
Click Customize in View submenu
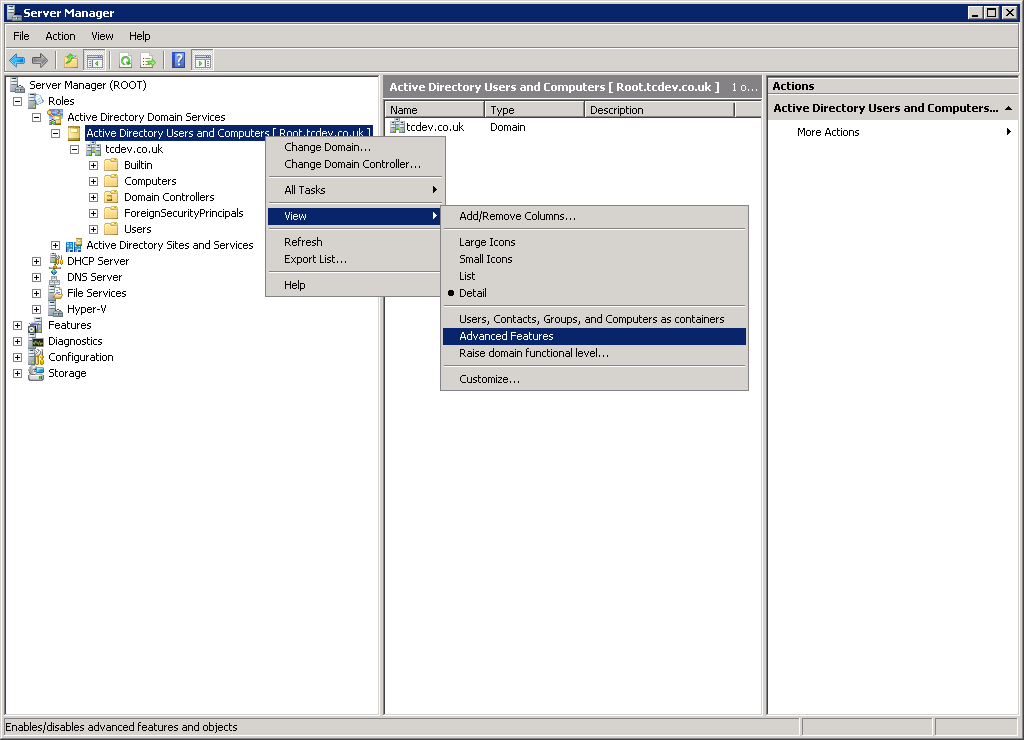pos(594,379)
